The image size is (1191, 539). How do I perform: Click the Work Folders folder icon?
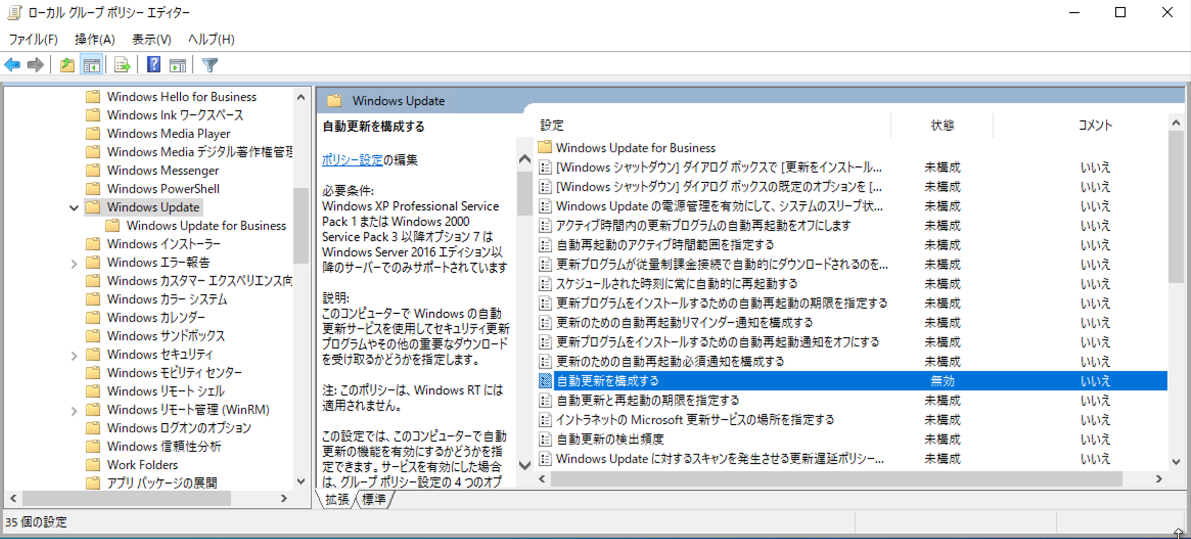93,465
